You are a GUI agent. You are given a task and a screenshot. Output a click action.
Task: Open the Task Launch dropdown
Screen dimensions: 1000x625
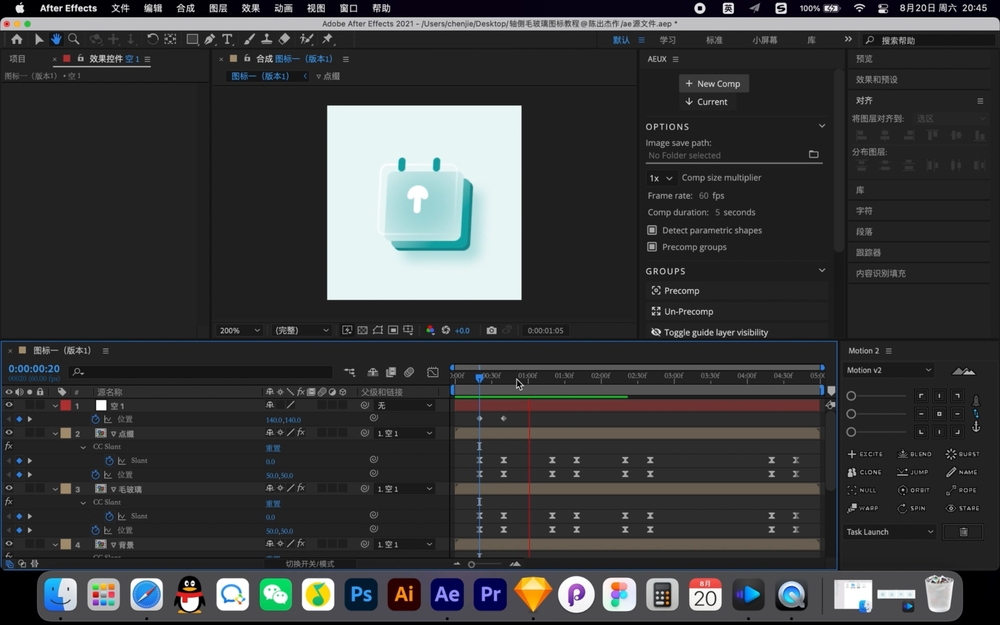pyautogui.click(x=889, y=532)
